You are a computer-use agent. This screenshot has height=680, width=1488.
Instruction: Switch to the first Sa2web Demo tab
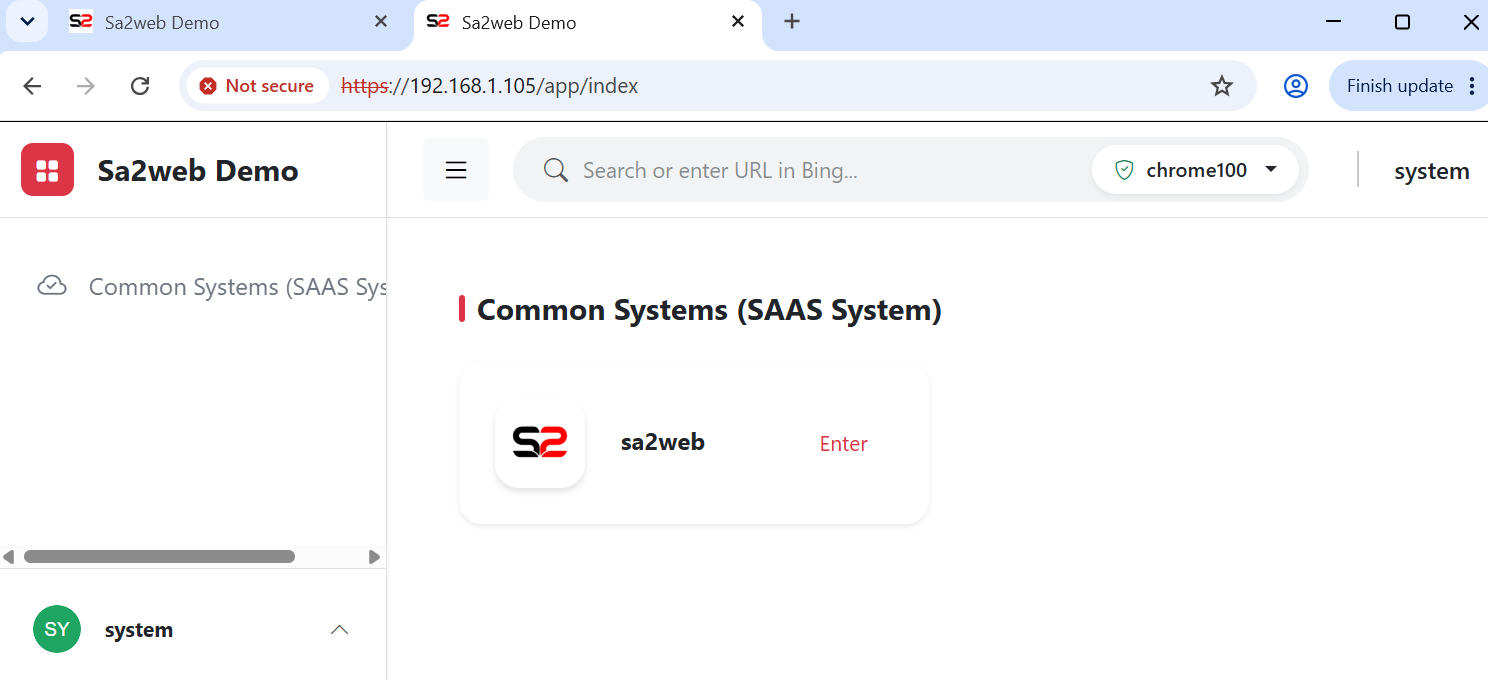(230, 22)
